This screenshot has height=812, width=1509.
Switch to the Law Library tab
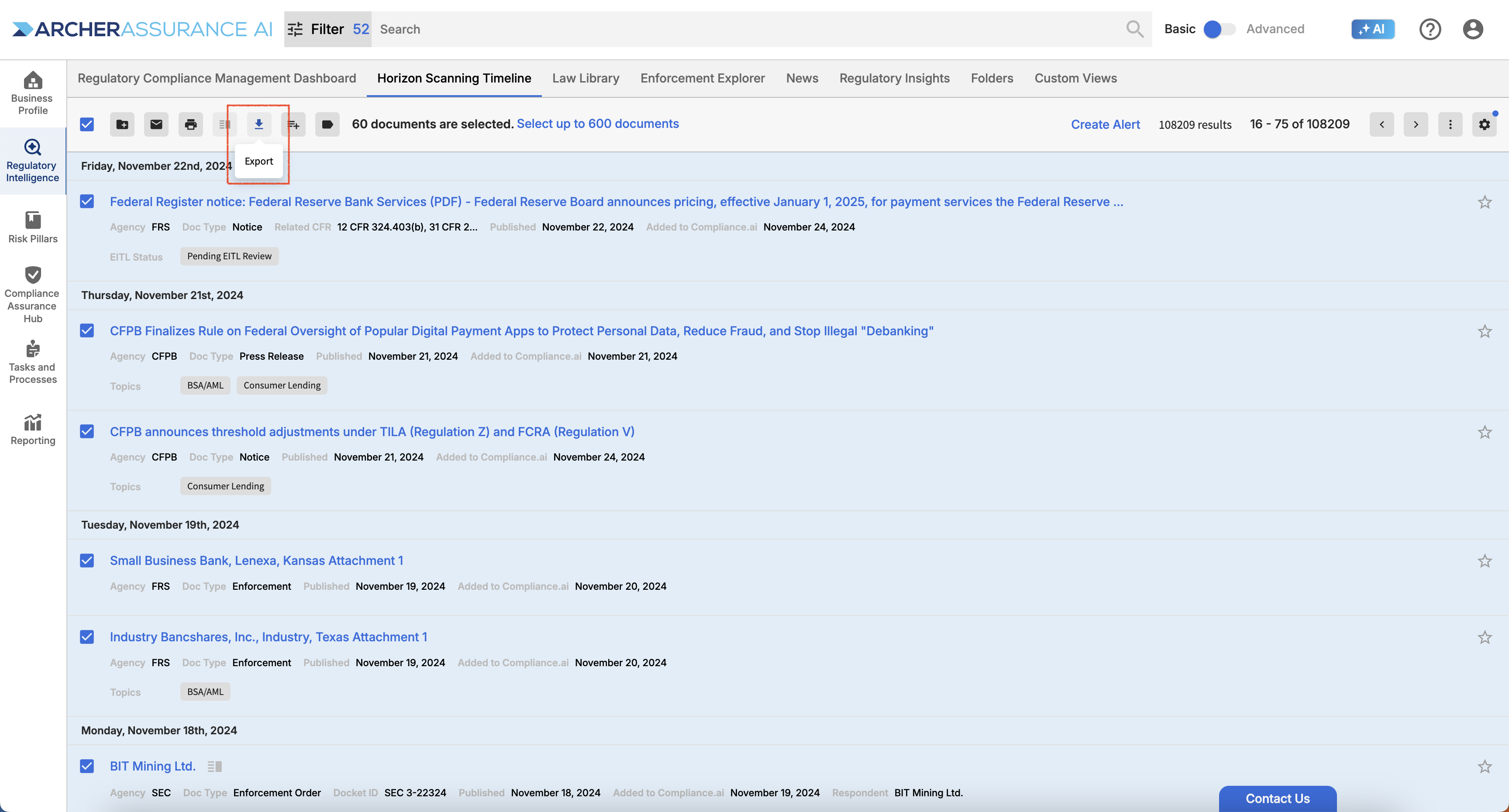585,78
